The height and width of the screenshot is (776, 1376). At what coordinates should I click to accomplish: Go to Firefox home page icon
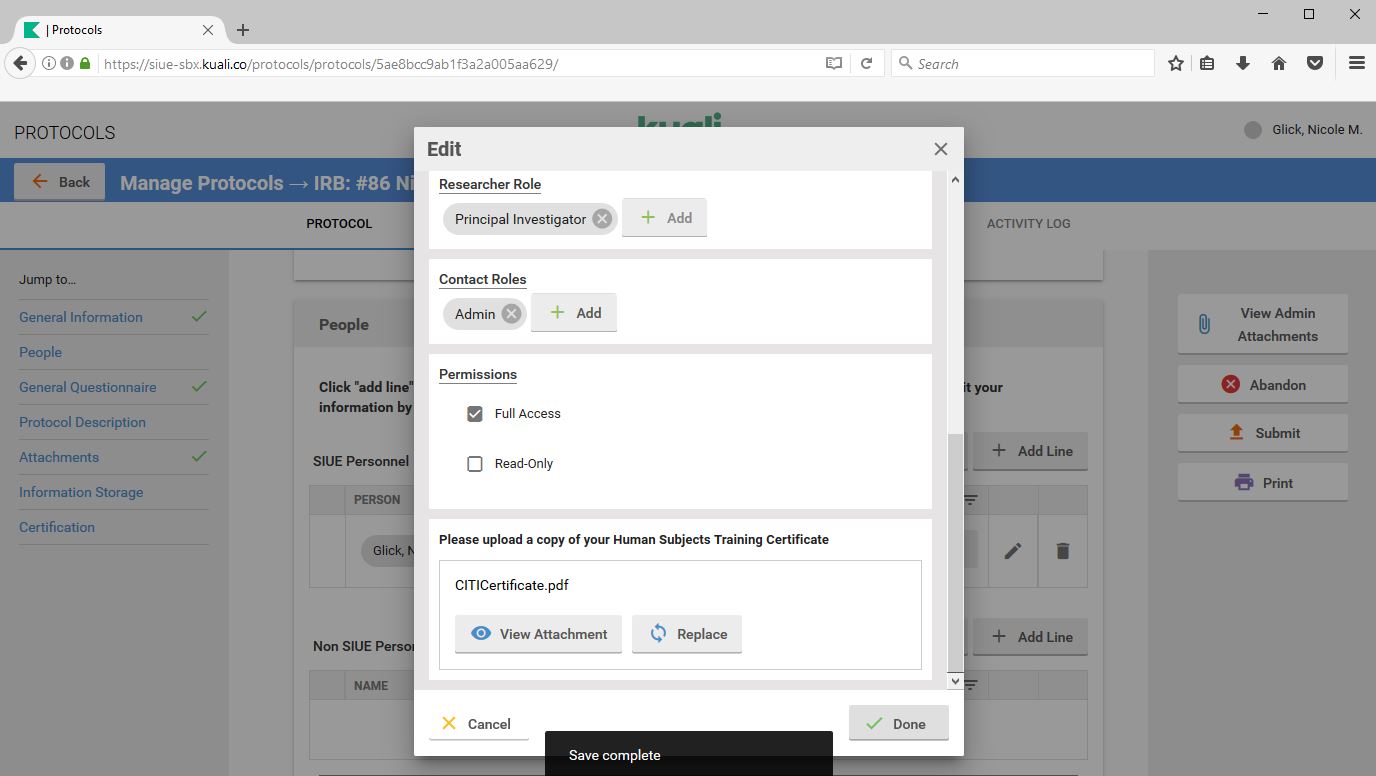[x=1278, y=63]
